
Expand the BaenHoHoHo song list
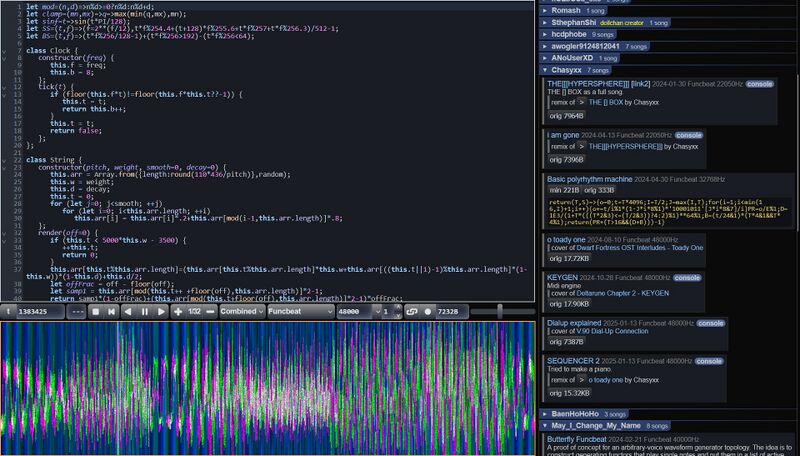[584, 414]
